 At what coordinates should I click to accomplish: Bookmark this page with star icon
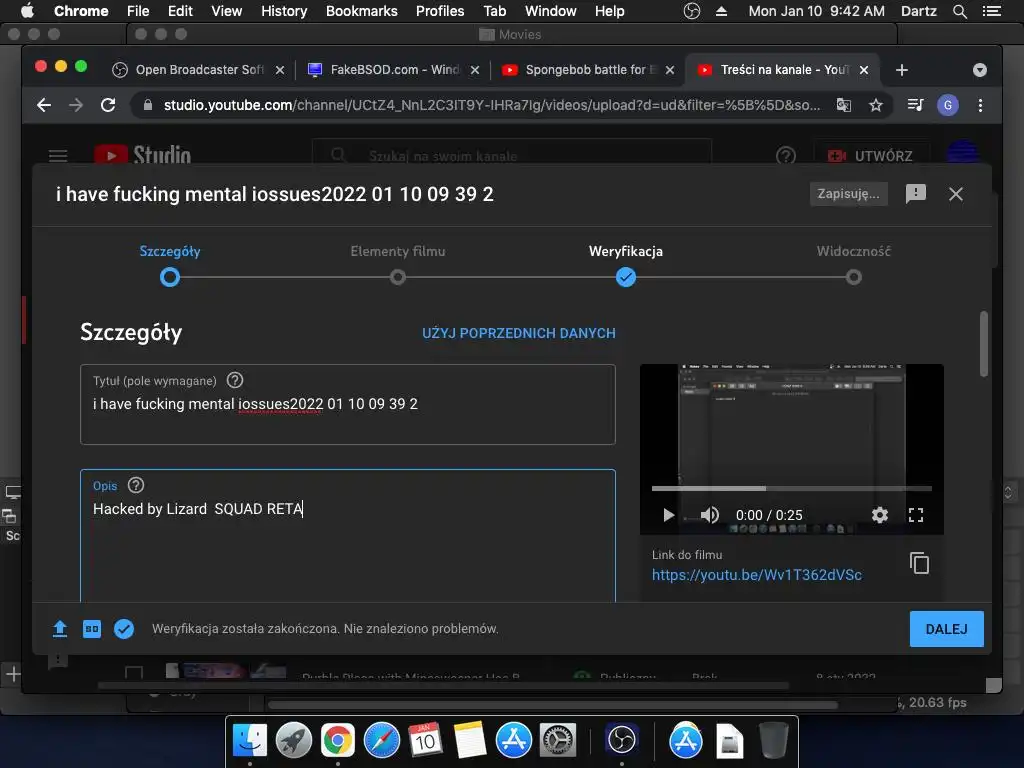click(876, 105)
